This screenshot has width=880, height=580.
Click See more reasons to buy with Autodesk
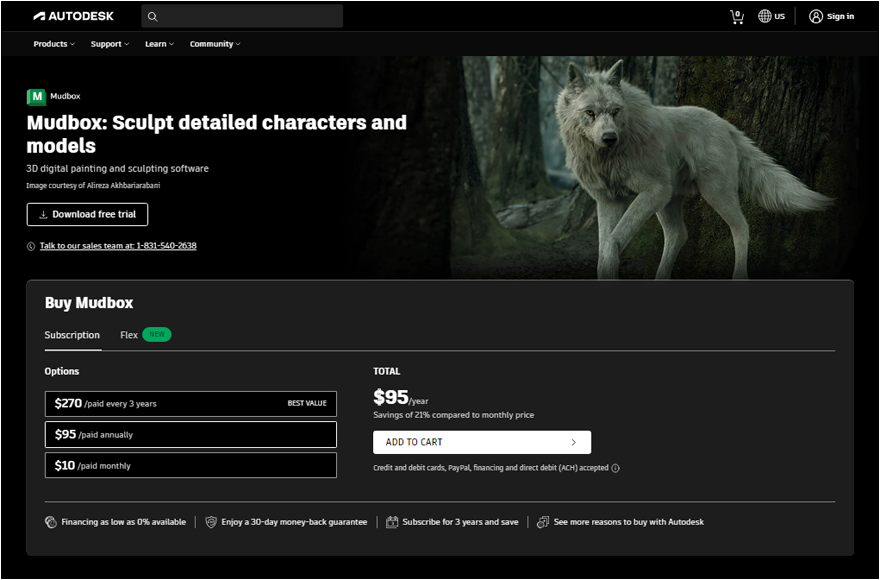tap(629, 522)
